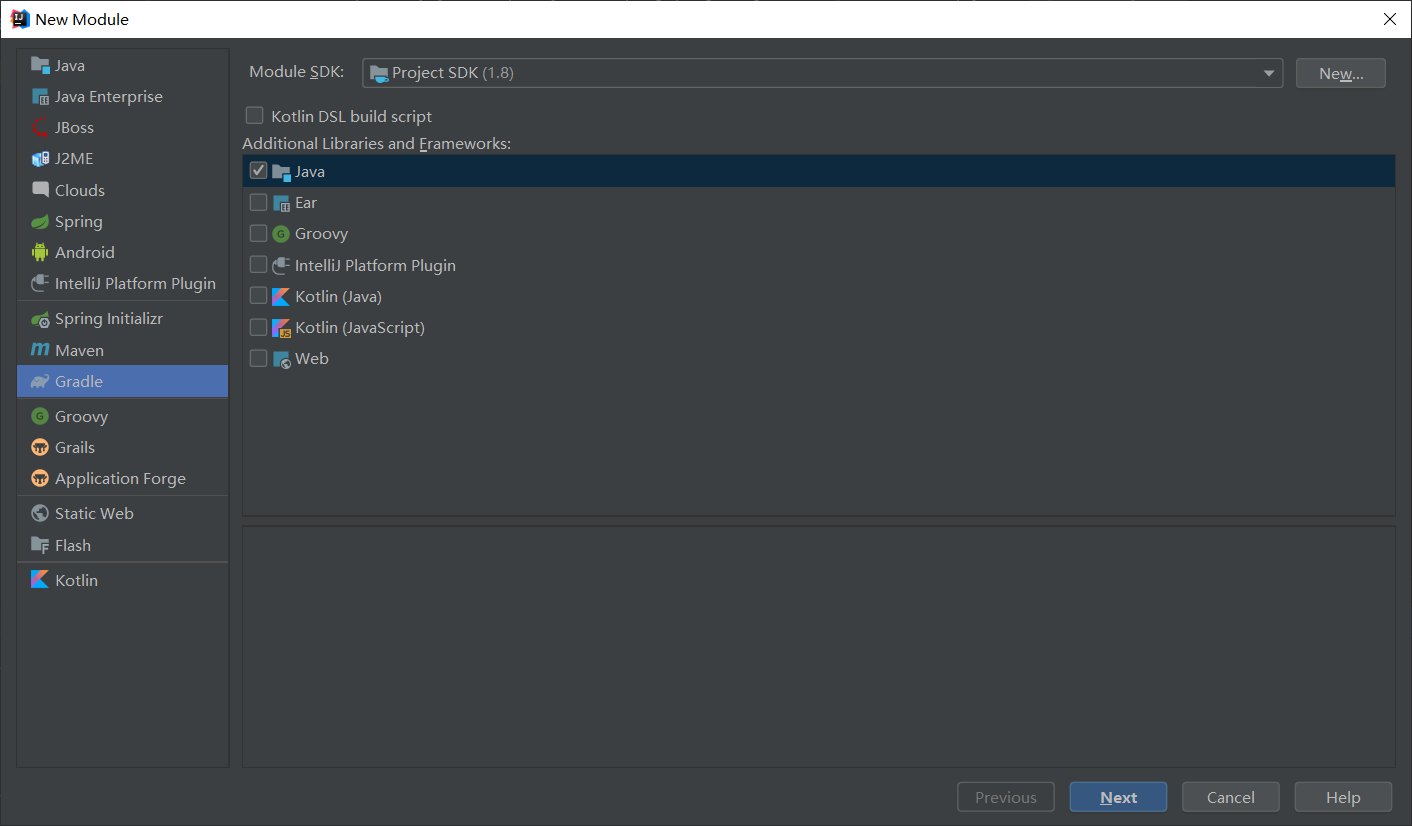Click the "Flash" sidebar label

[73, 546]
